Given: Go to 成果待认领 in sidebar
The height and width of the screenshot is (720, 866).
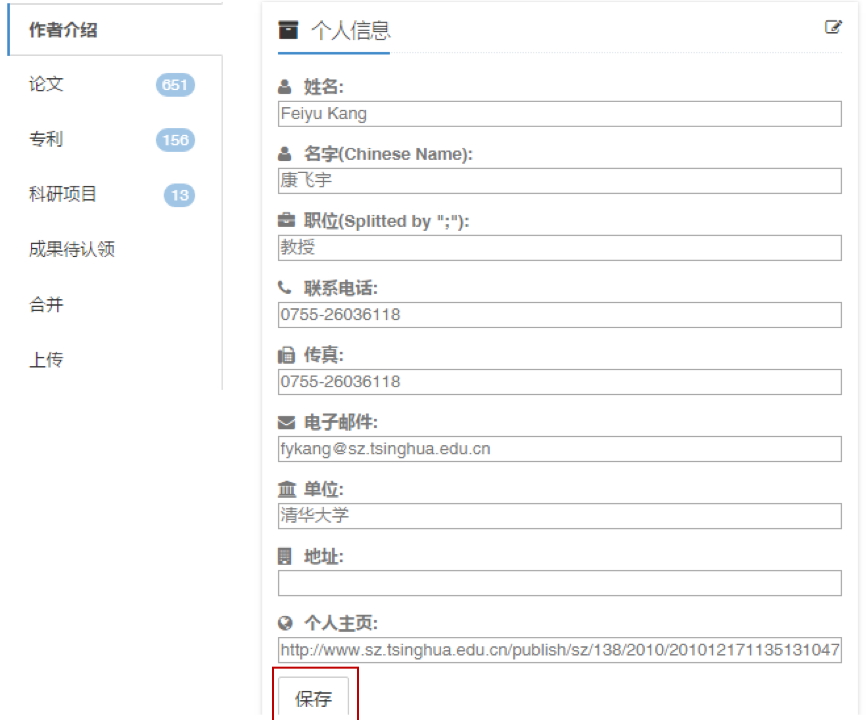Looking at the screenshot, I should point(72,249).
